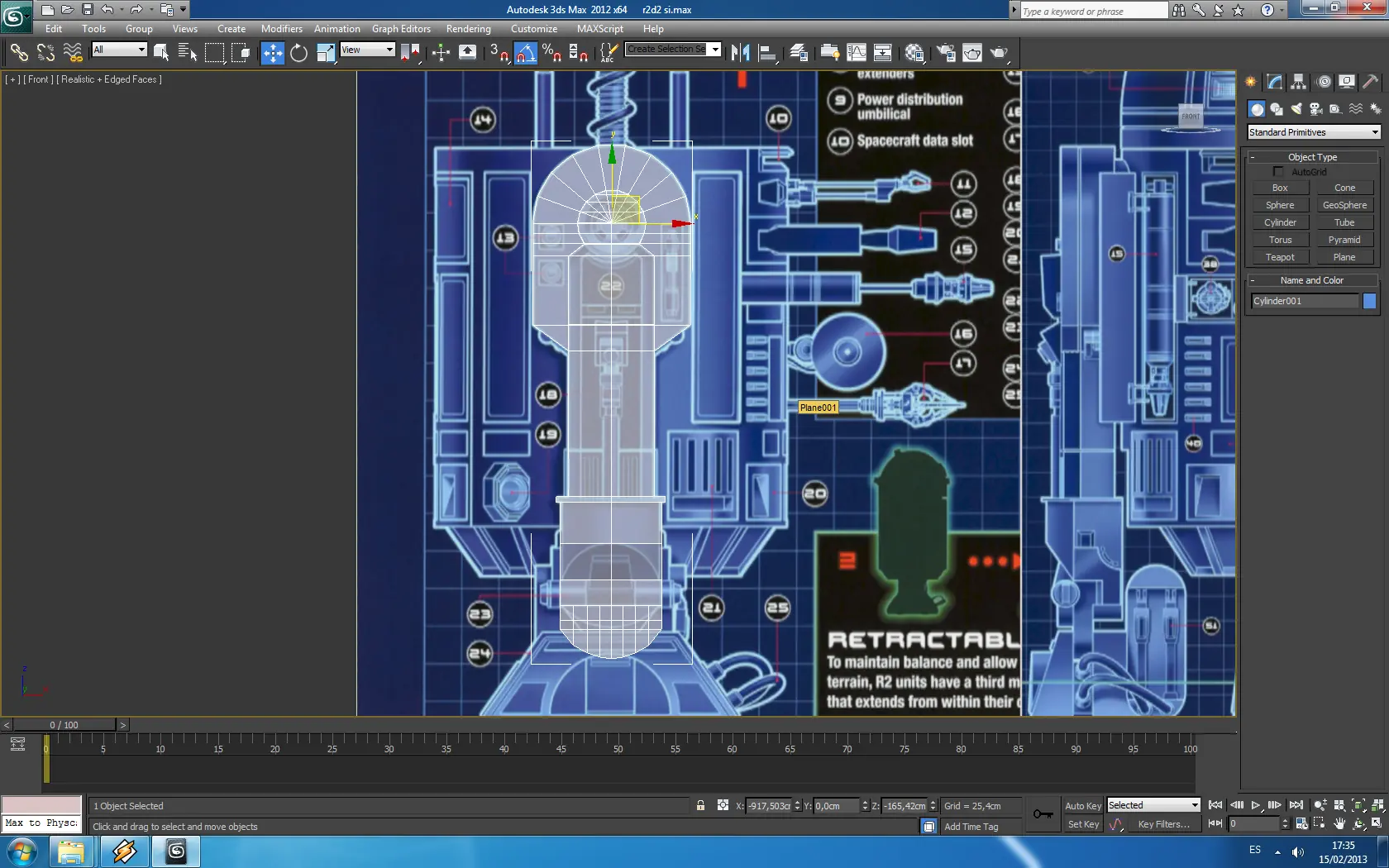
Task: Click the Rectangular Selection Region tool
Action: click(214, 53)
